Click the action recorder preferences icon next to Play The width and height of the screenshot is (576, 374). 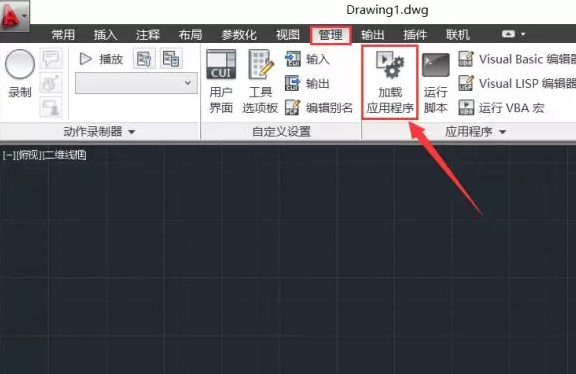144,59
